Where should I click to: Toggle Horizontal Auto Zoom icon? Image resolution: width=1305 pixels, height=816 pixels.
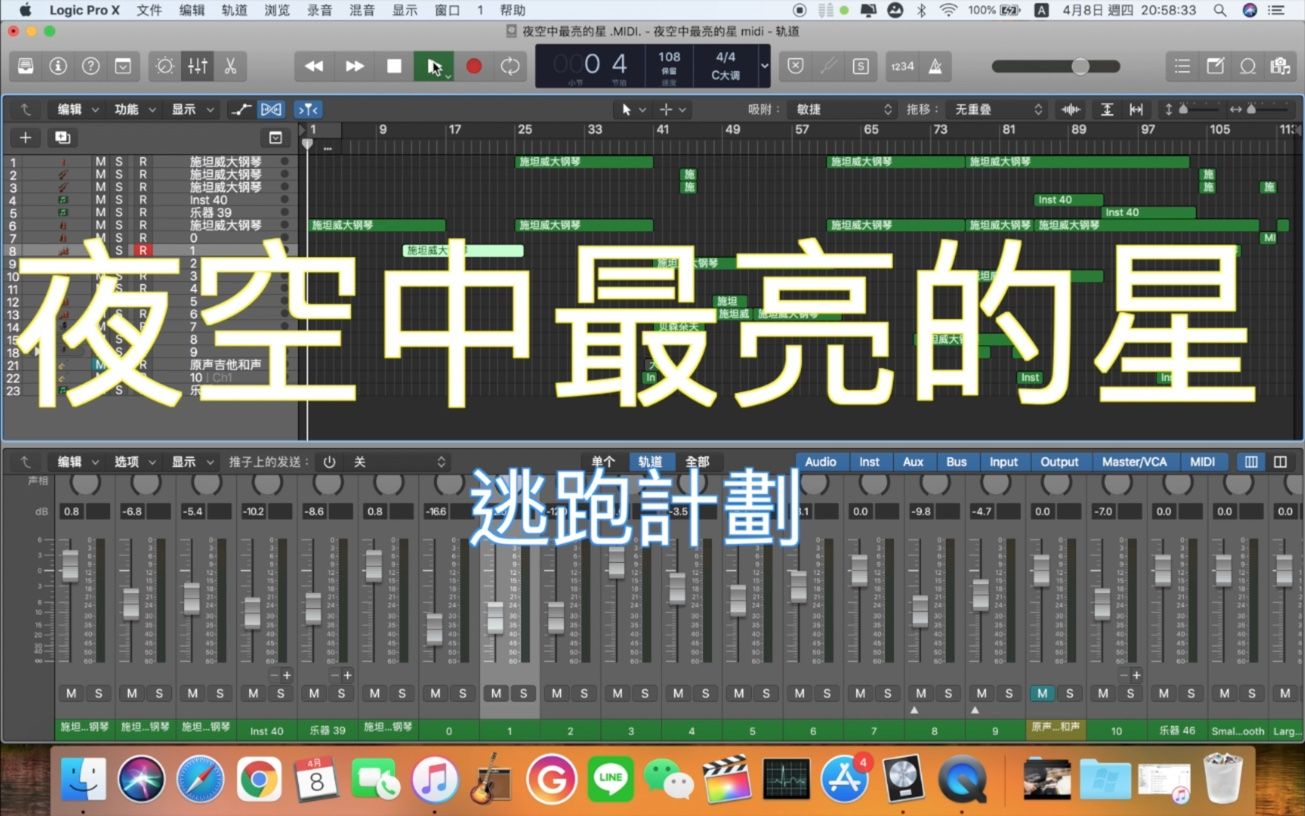[x=1136, y=109]
